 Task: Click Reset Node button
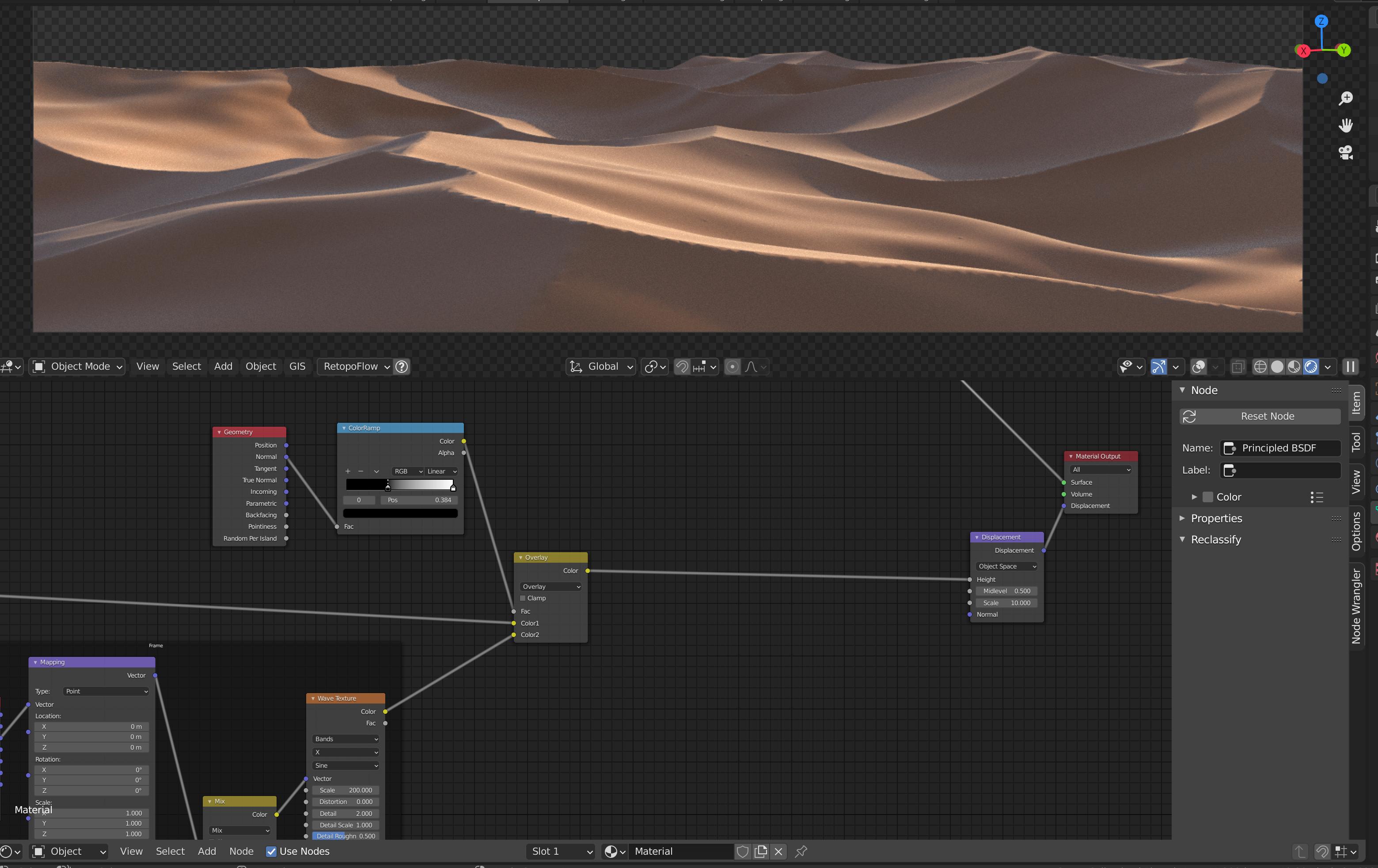(x=1260, y=417)
